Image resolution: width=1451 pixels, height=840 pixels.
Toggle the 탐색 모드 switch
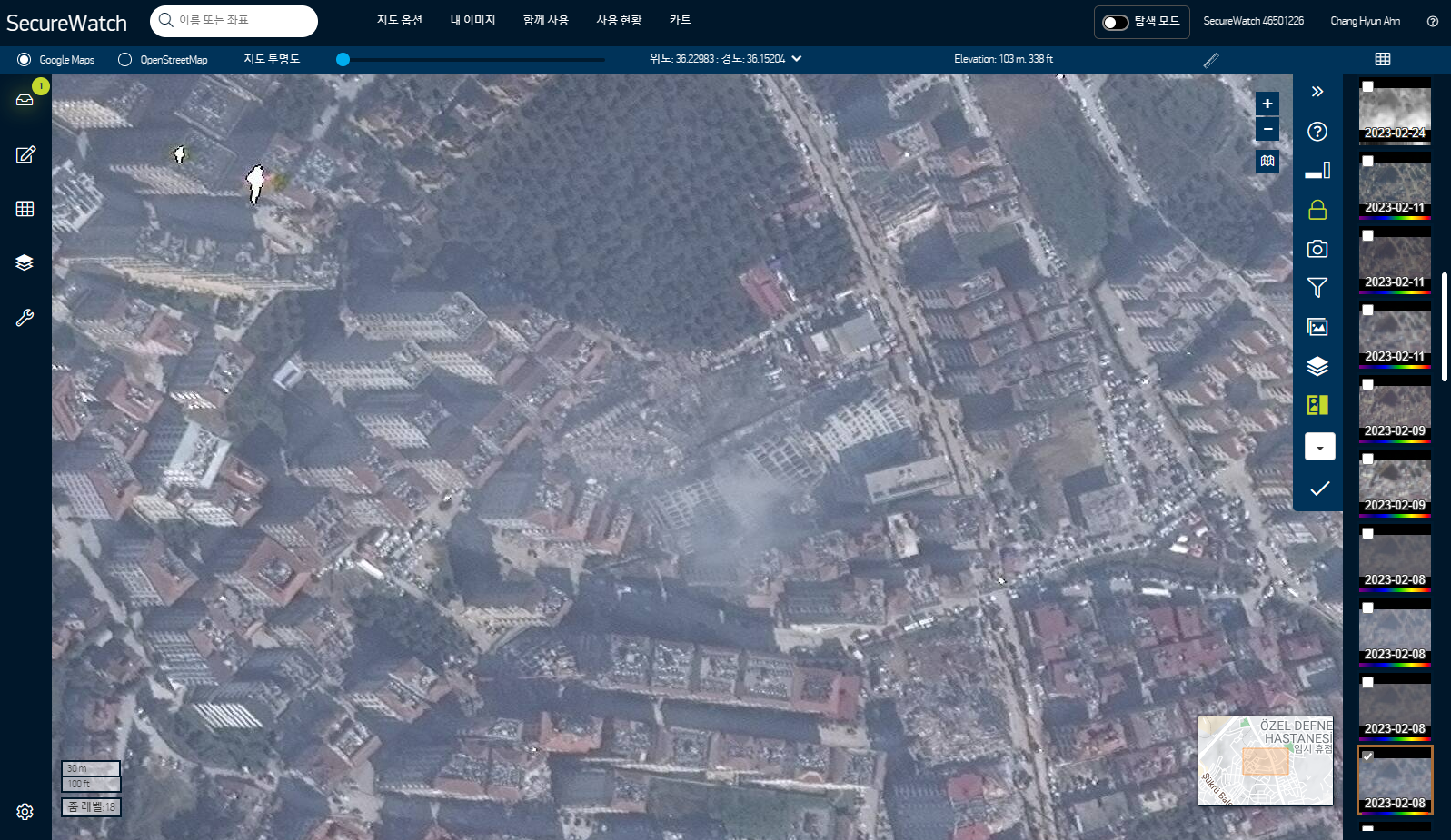click(1115, 22)
